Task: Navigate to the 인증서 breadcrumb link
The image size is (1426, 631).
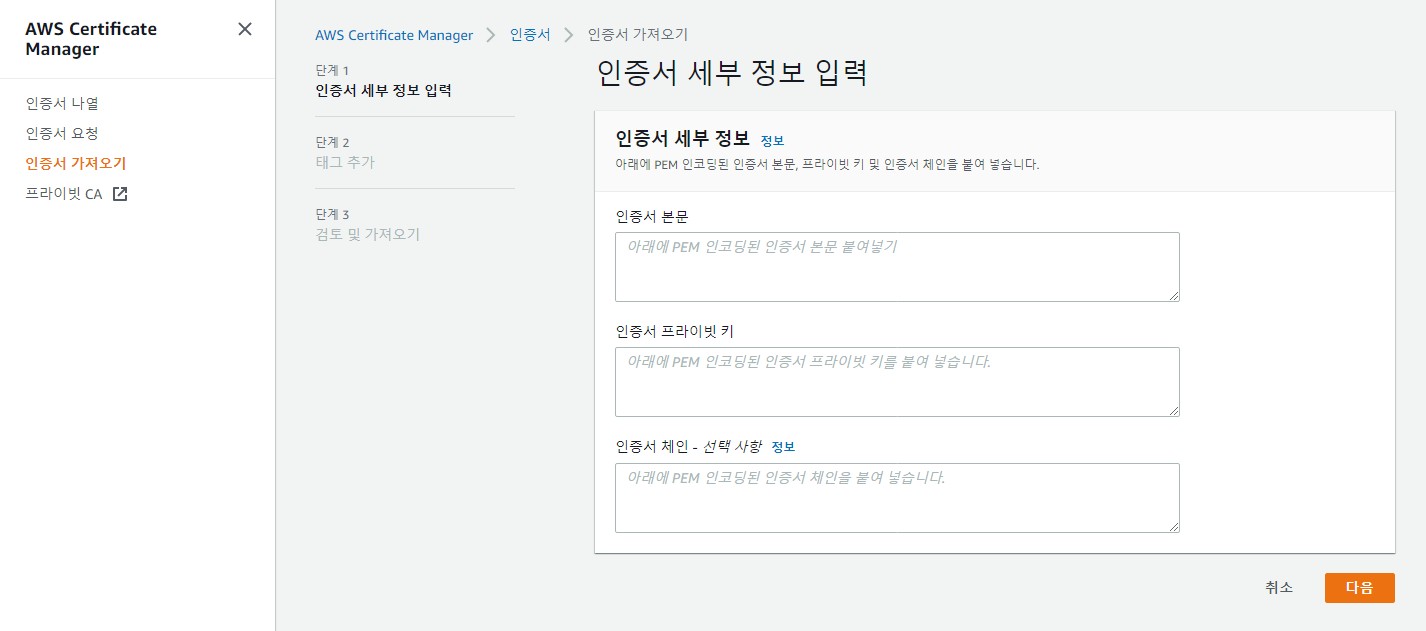Action: (x=530, y=35)
